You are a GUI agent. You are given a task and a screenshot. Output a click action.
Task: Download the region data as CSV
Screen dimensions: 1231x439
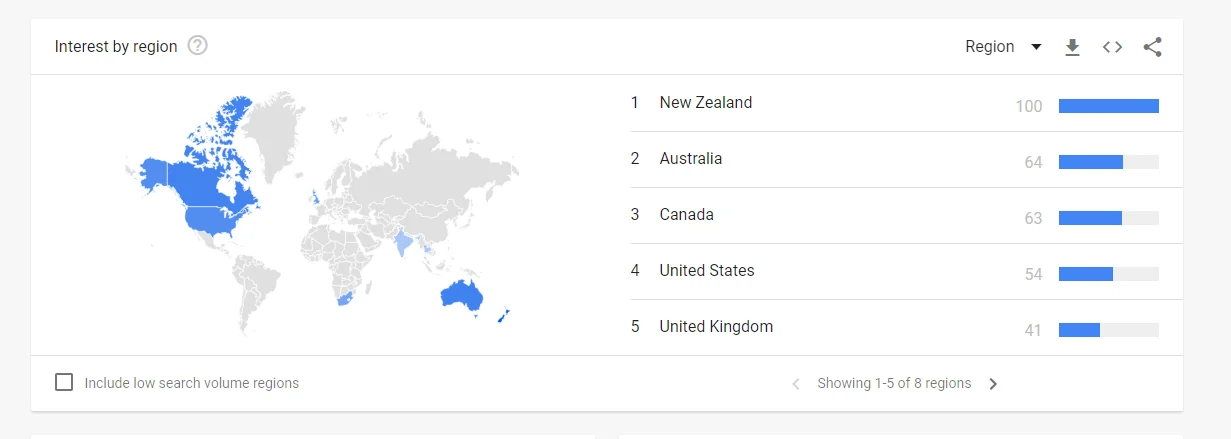coord(1072,47)
